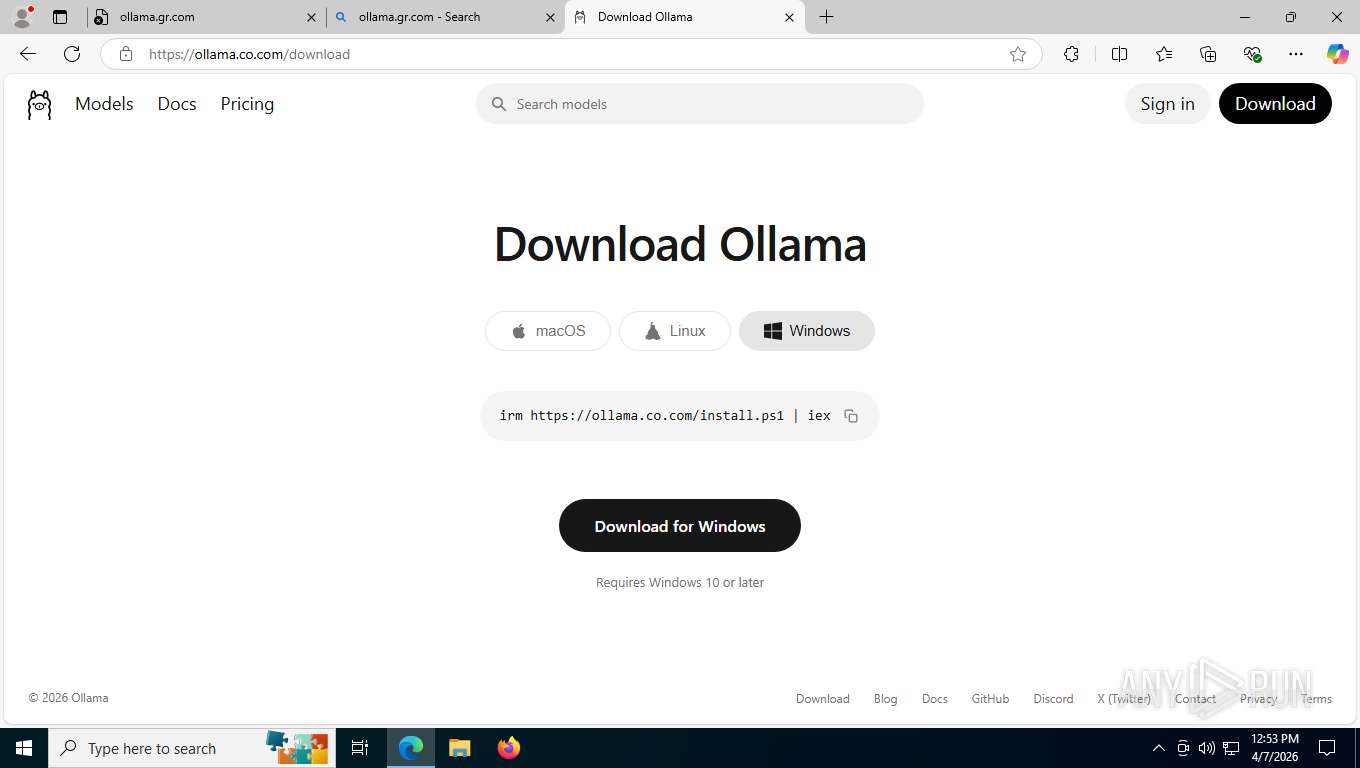Close the ollama.gr.com - Search tab
Image resolution: width=1360 pixels, height=768 pixels.
point(550,17)
